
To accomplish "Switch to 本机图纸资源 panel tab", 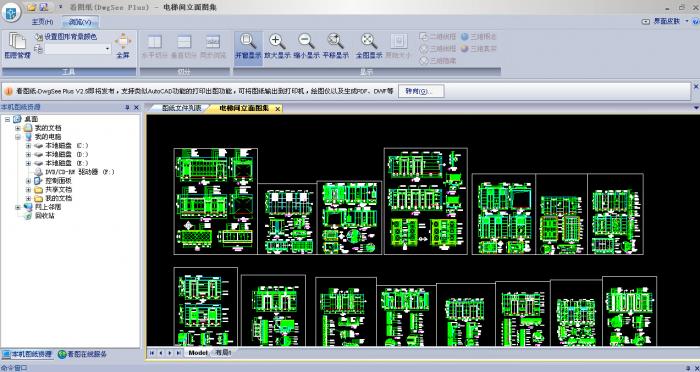I will (27, 354).
